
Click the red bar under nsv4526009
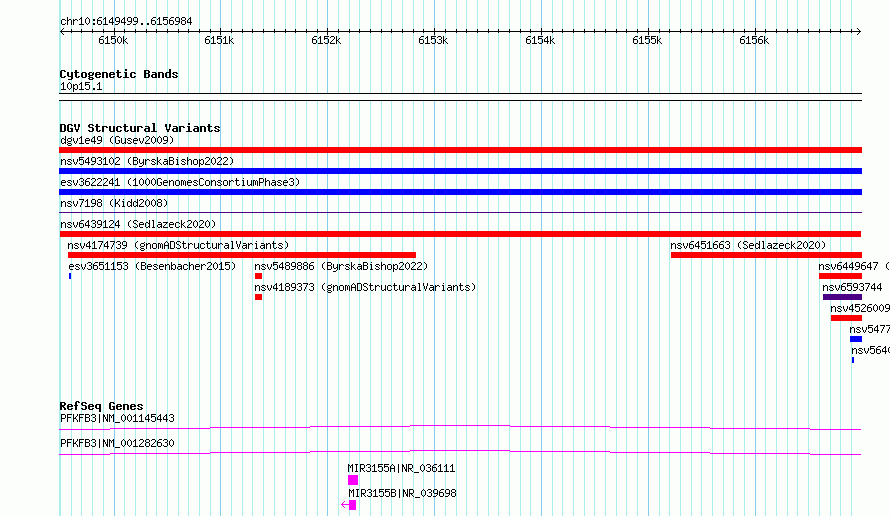(x=846, y=318)
